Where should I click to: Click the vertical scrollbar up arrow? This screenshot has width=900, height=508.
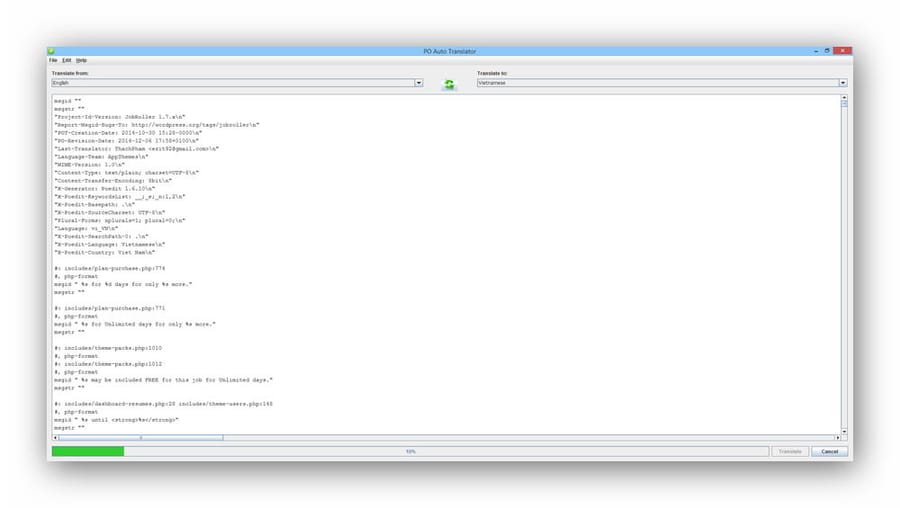tap(844, 98)
